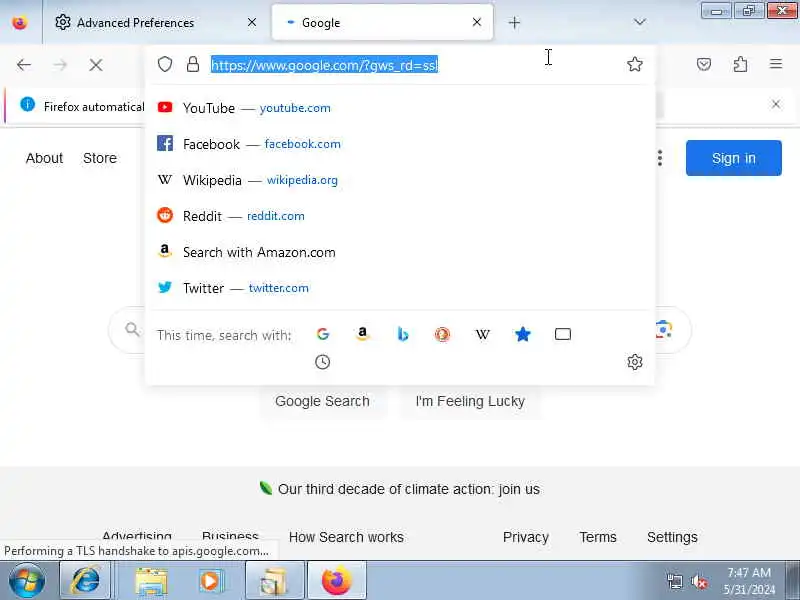Click the notification info icon

28,105
